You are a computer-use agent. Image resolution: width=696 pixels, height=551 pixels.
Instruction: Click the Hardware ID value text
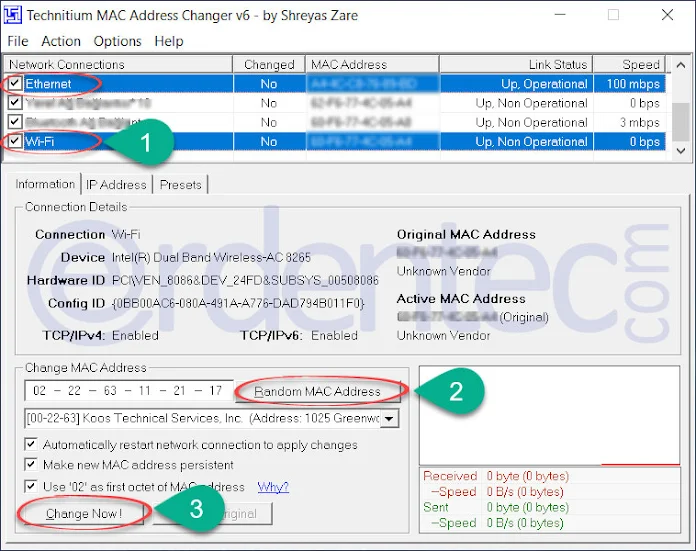click(x=245, y=281)
